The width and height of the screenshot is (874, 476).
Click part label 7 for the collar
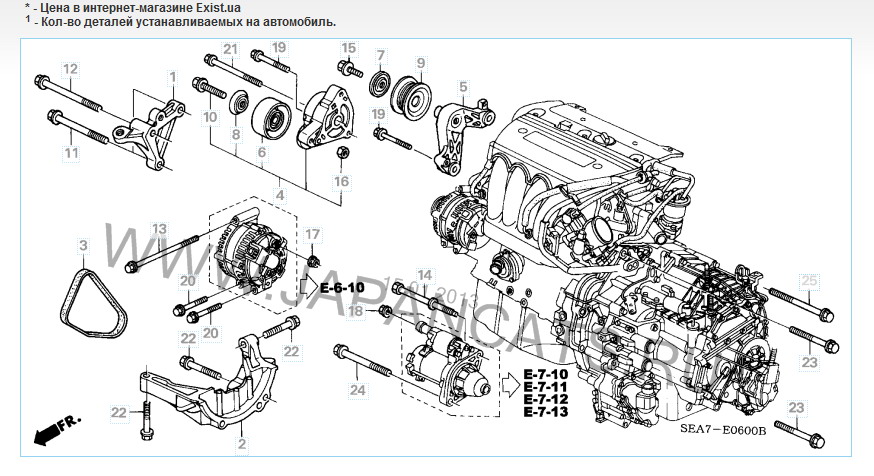381,56
